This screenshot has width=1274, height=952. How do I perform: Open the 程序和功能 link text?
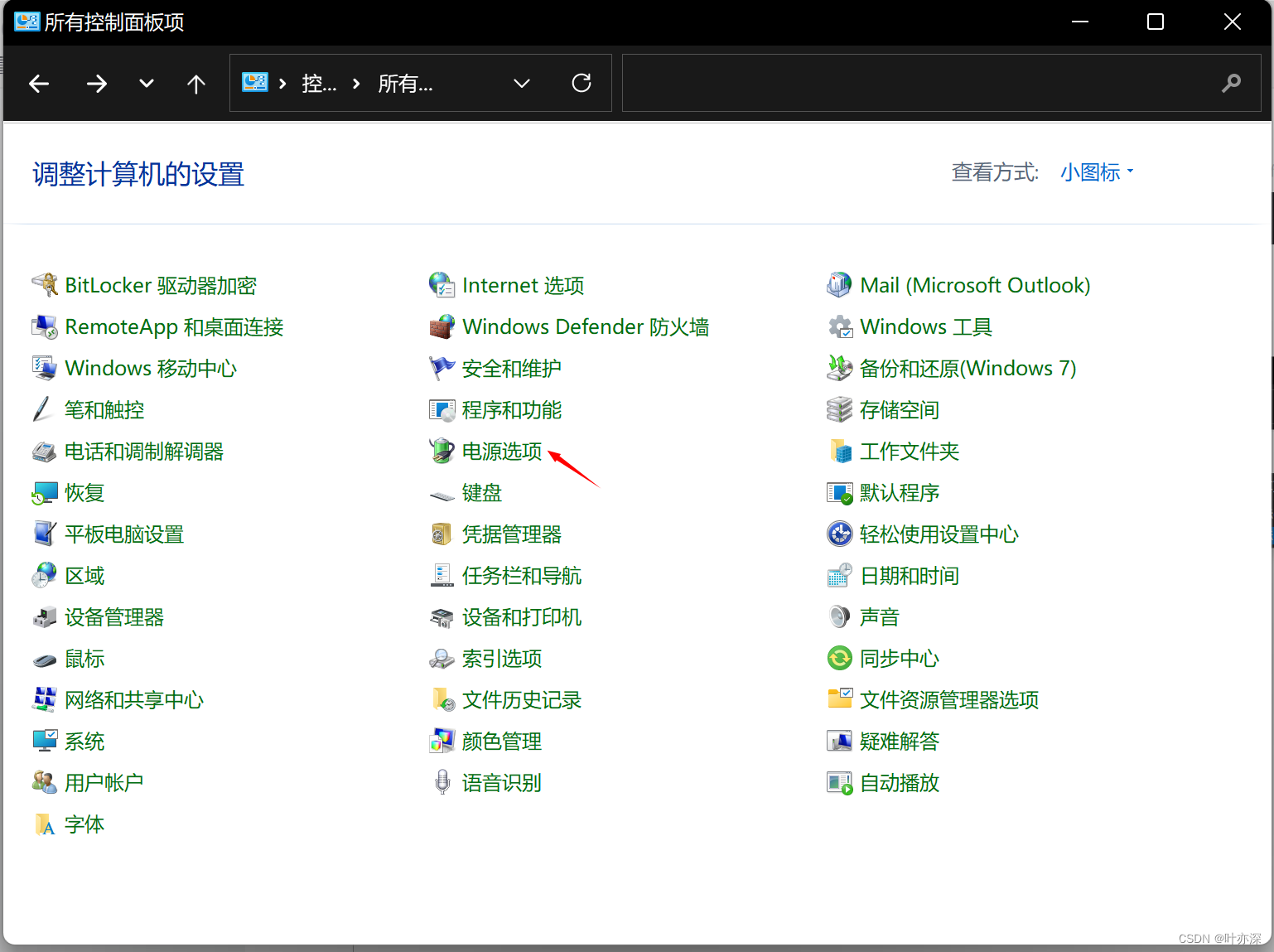coord(512,409)
